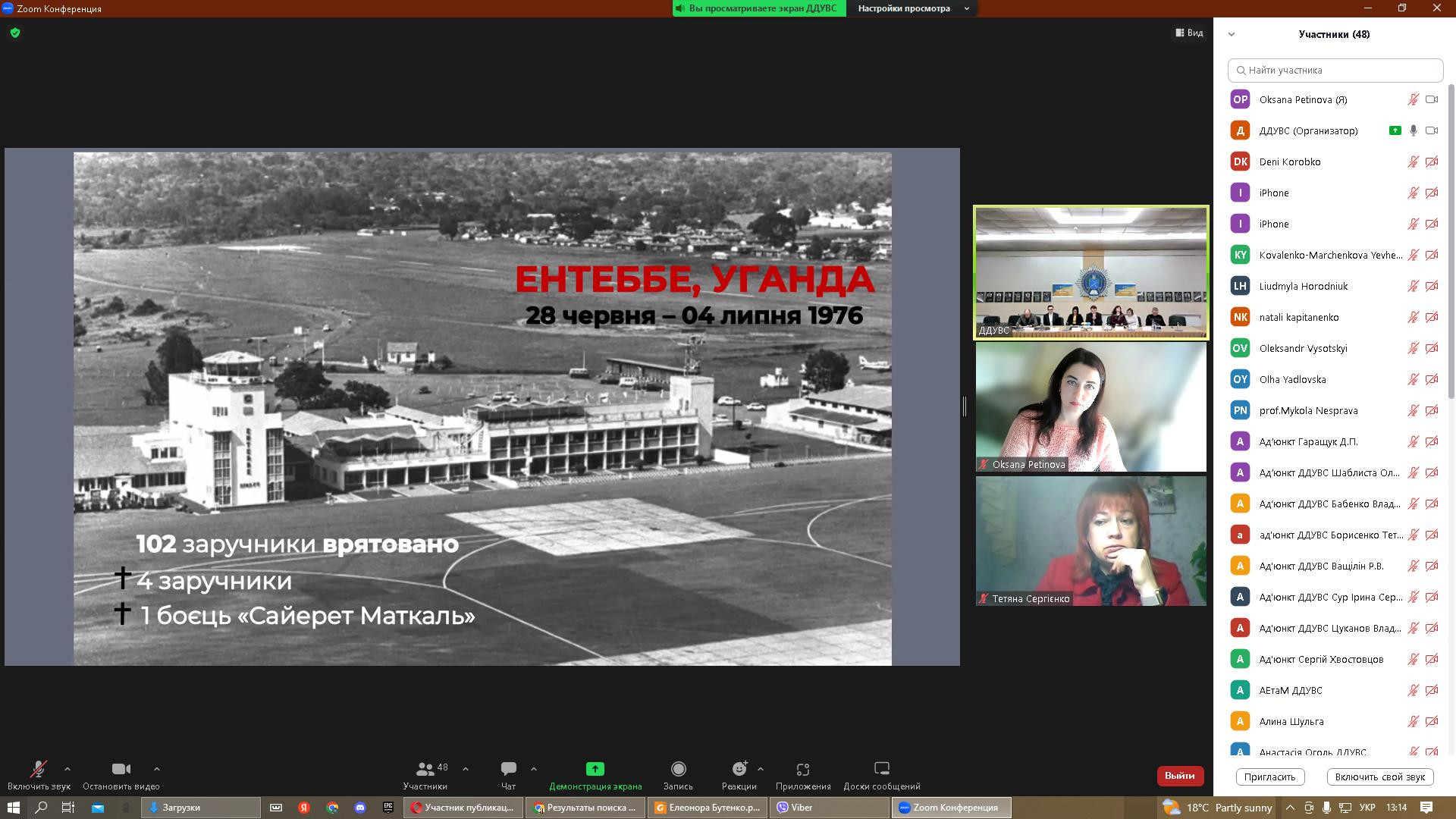The image size is (1456, 819).
Task: Stop video using Остановить видео
Action: coord(121,769)
